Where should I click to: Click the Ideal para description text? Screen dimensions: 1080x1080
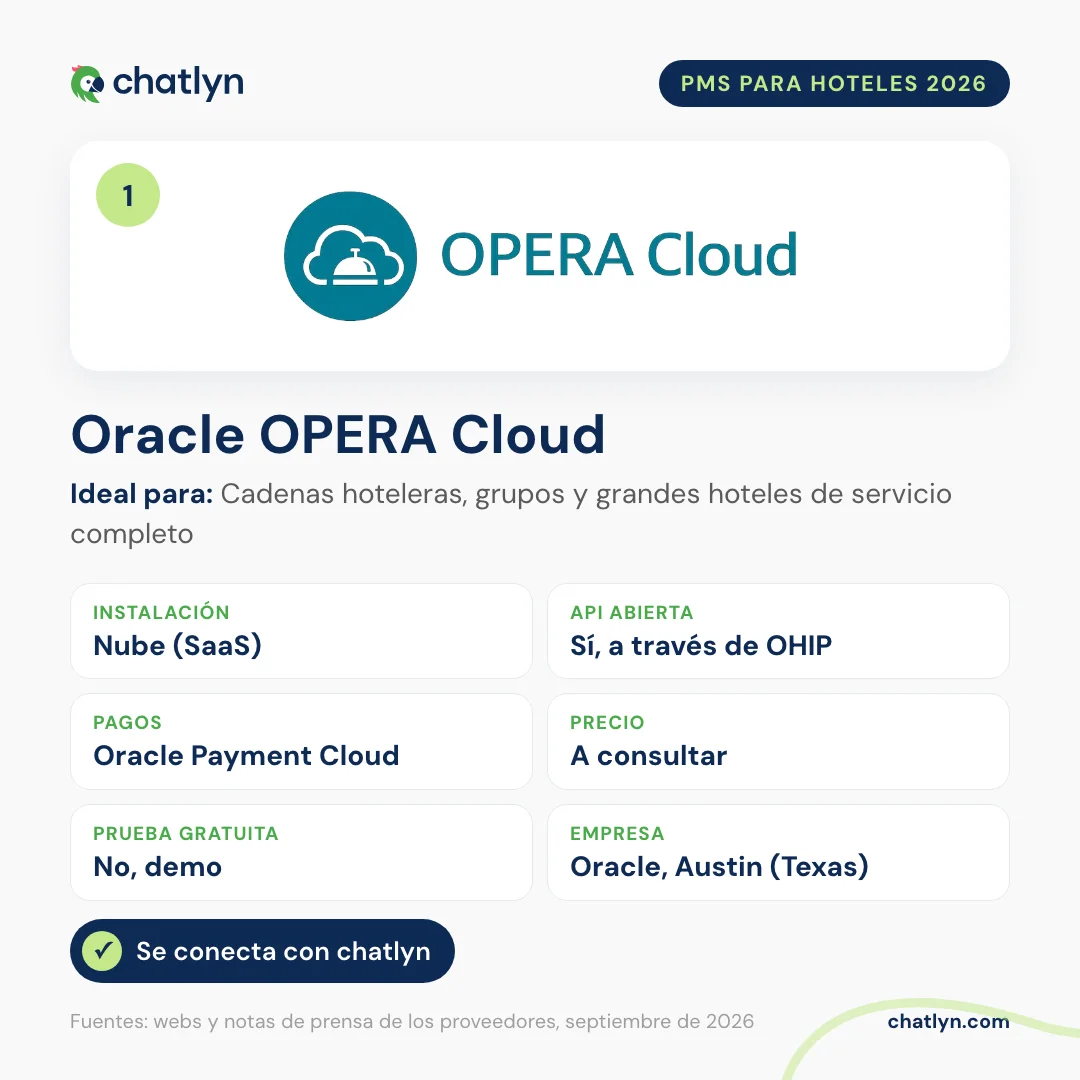click(x=511, y=513)
